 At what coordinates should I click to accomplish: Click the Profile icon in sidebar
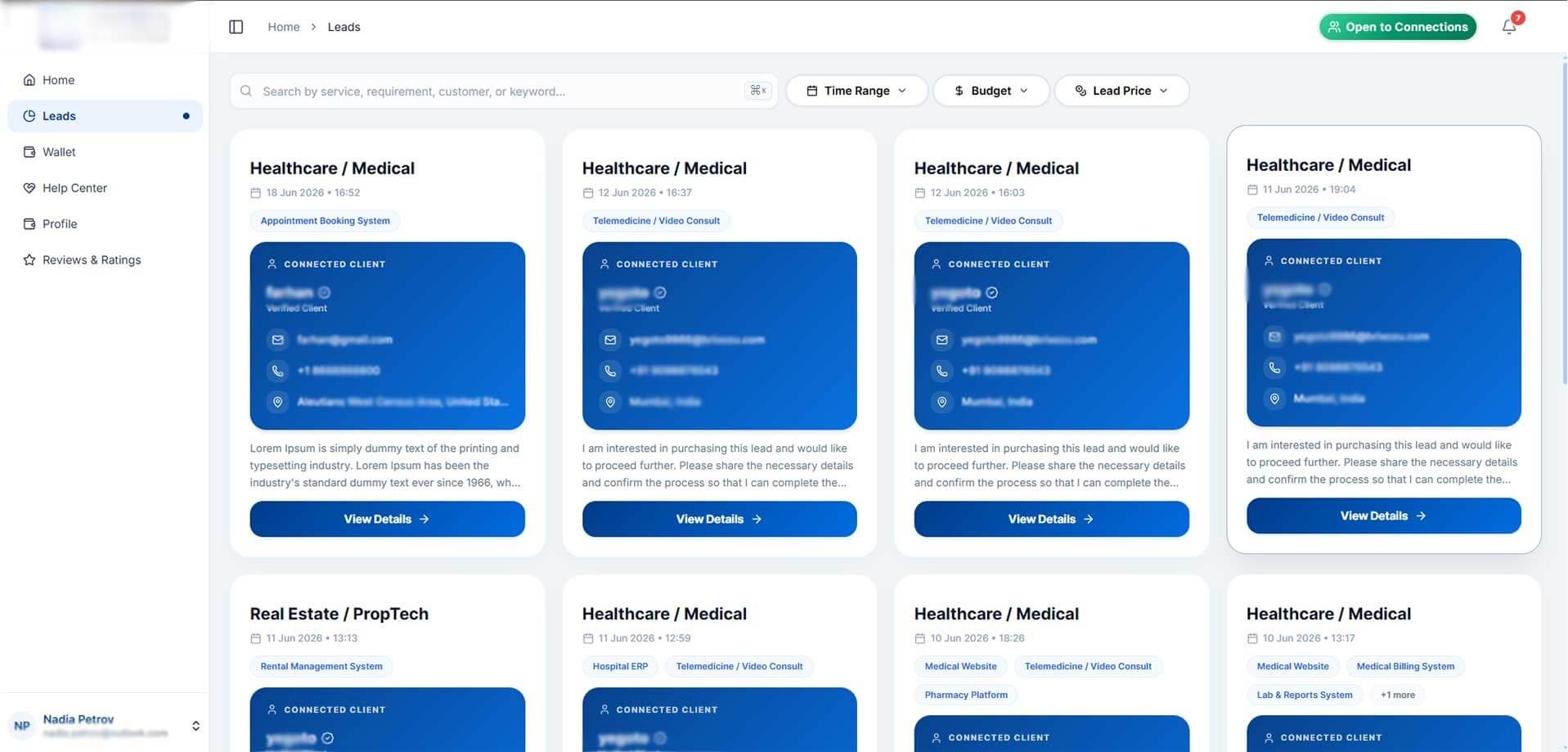(x=29, y=224)
